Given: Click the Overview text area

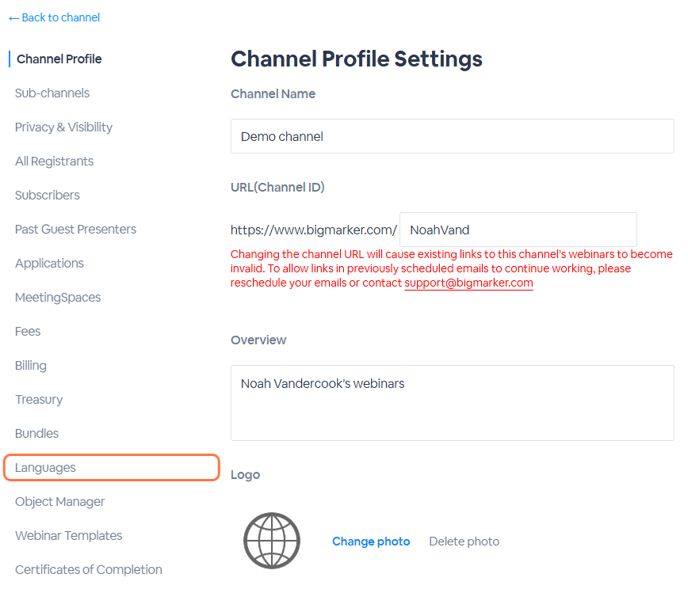Looking at the screenshot, I should point(452,403).
